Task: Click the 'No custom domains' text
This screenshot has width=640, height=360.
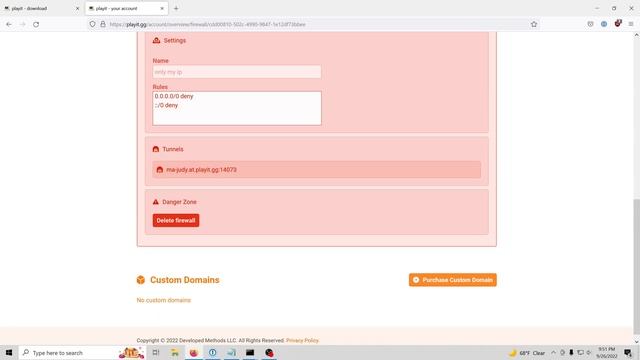Action: (164, 300)
